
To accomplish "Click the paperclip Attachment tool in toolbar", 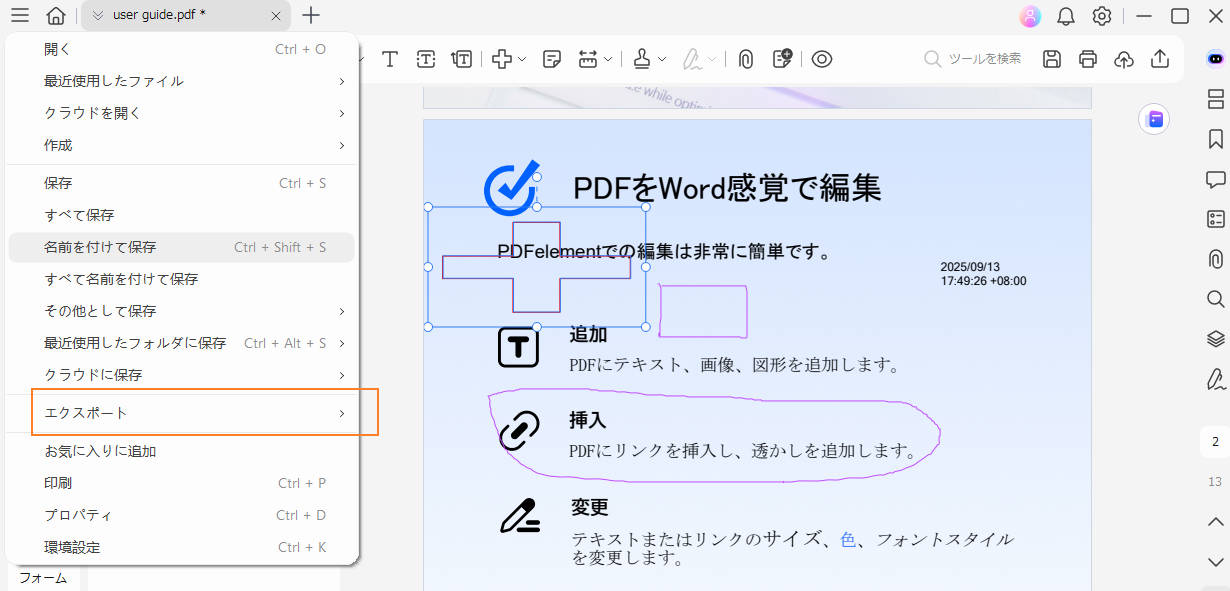I will (746, 59).
